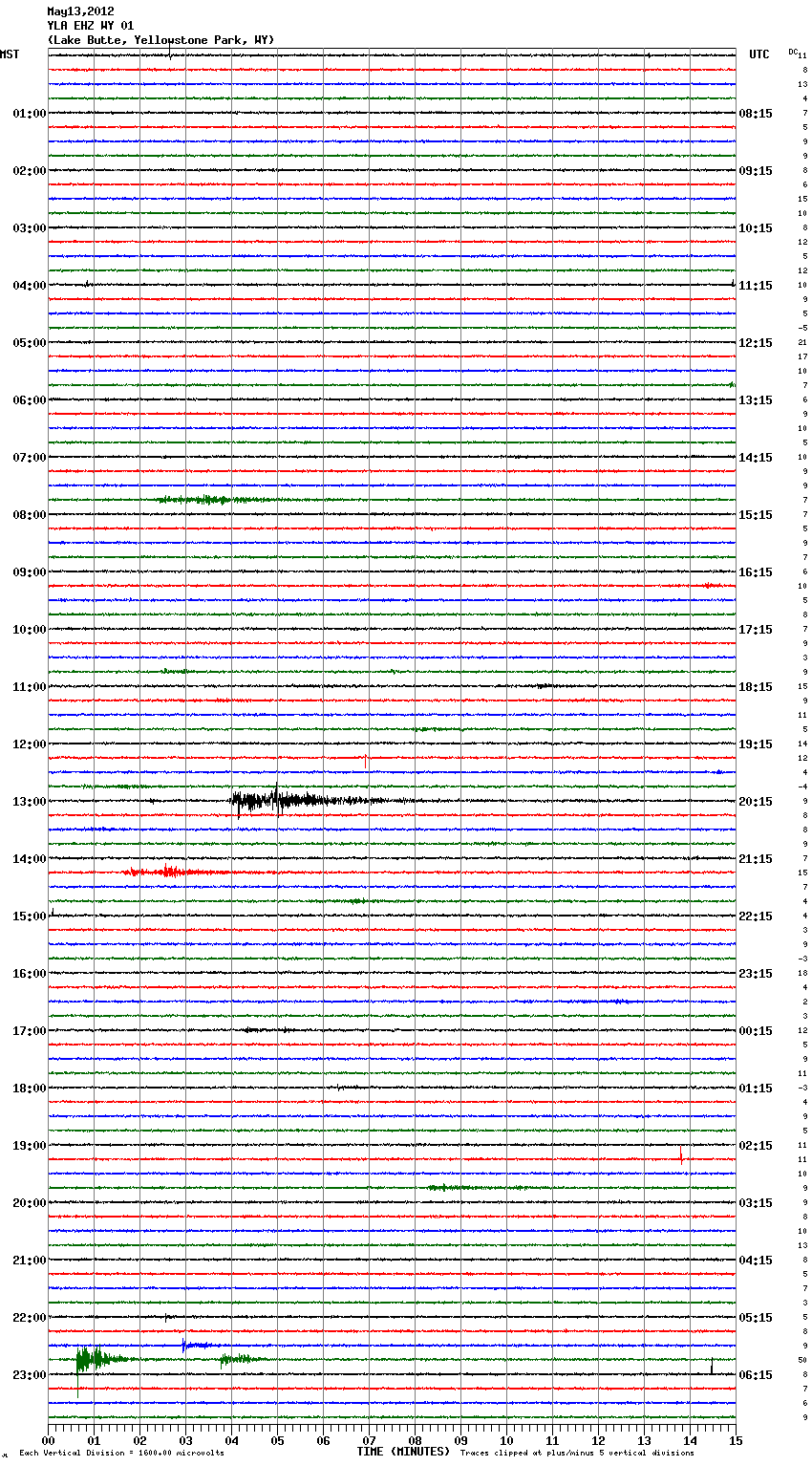Click the TIME (MINUTES) axis title
Screen dimensions: 812x1466
tap(403, 1452)
